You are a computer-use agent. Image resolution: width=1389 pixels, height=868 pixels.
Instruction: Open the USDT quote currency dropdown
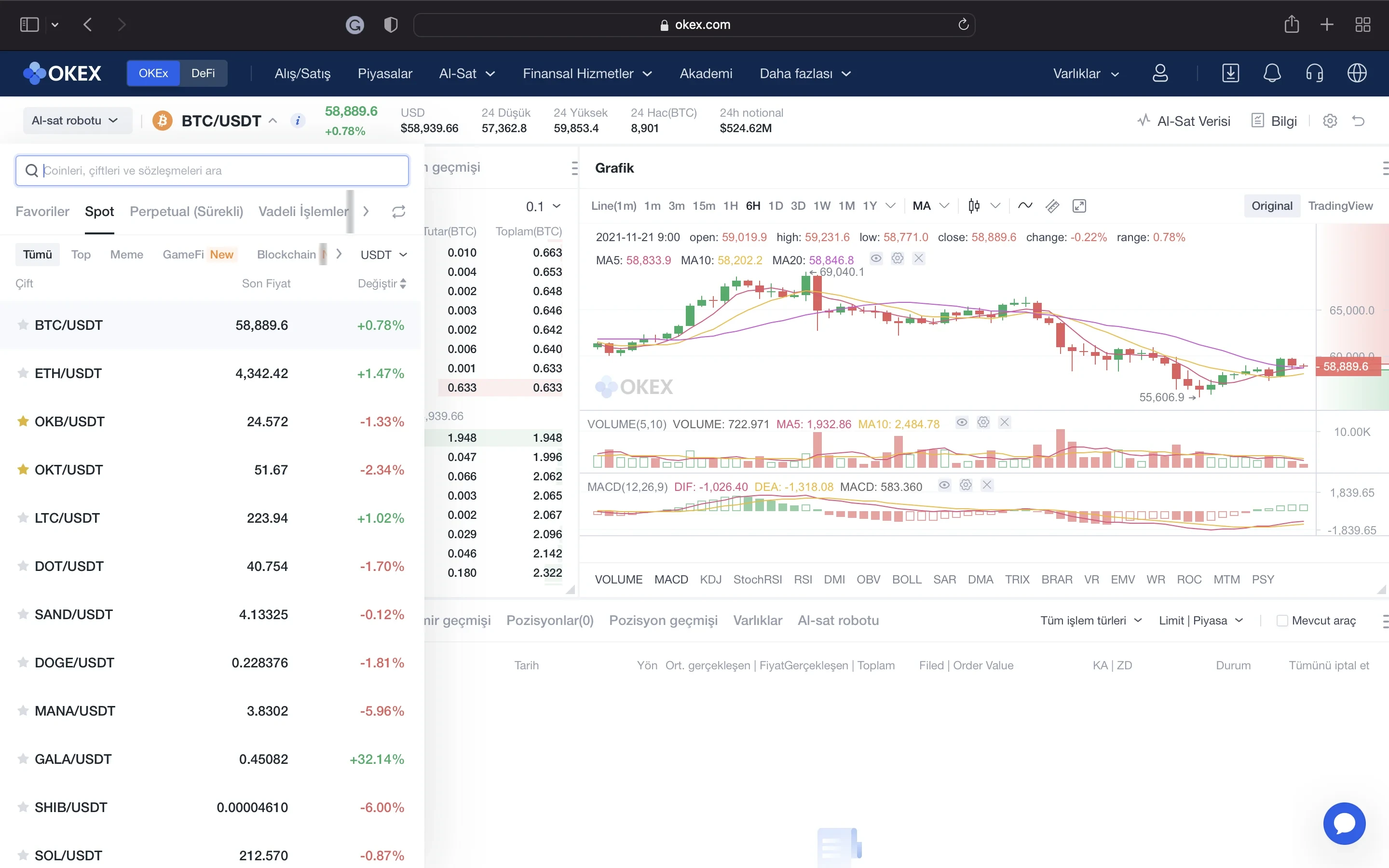click(x=383, y=254)
